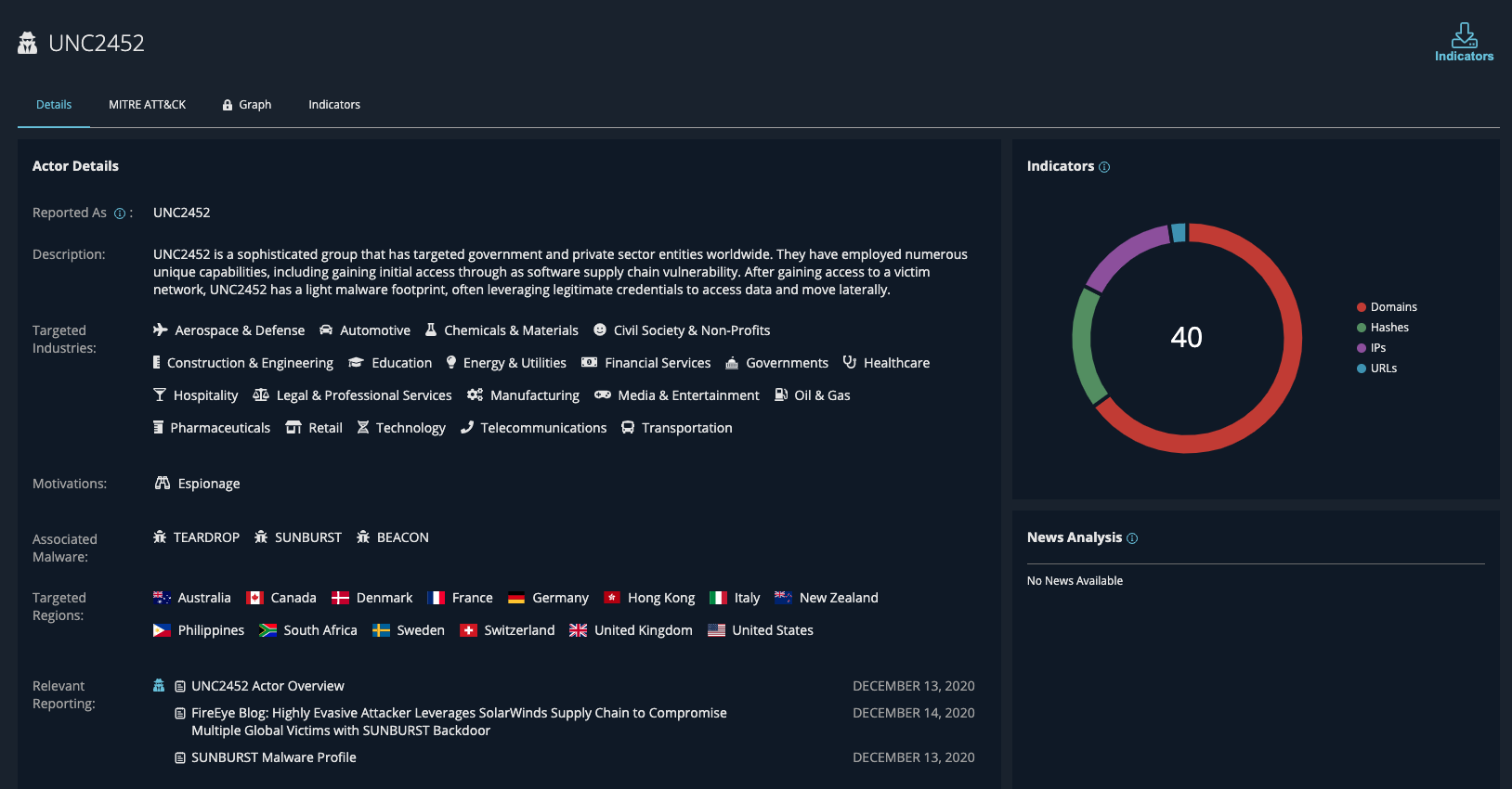Click the Energy & Utilities lightbulb icon
The image size is (1512, 789).
pos(451,362)
